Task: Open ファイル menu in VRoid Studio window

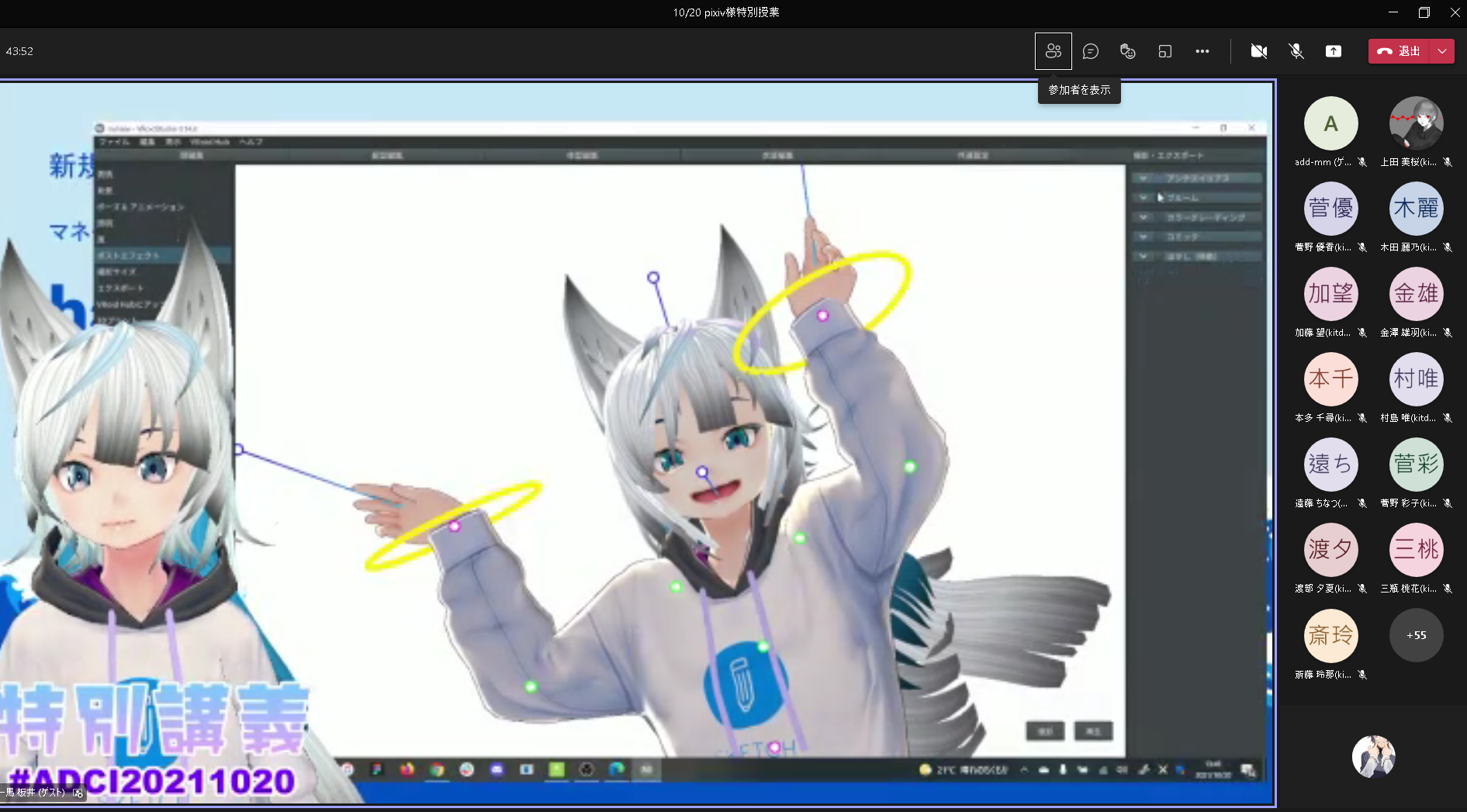Action: point(114,142)
